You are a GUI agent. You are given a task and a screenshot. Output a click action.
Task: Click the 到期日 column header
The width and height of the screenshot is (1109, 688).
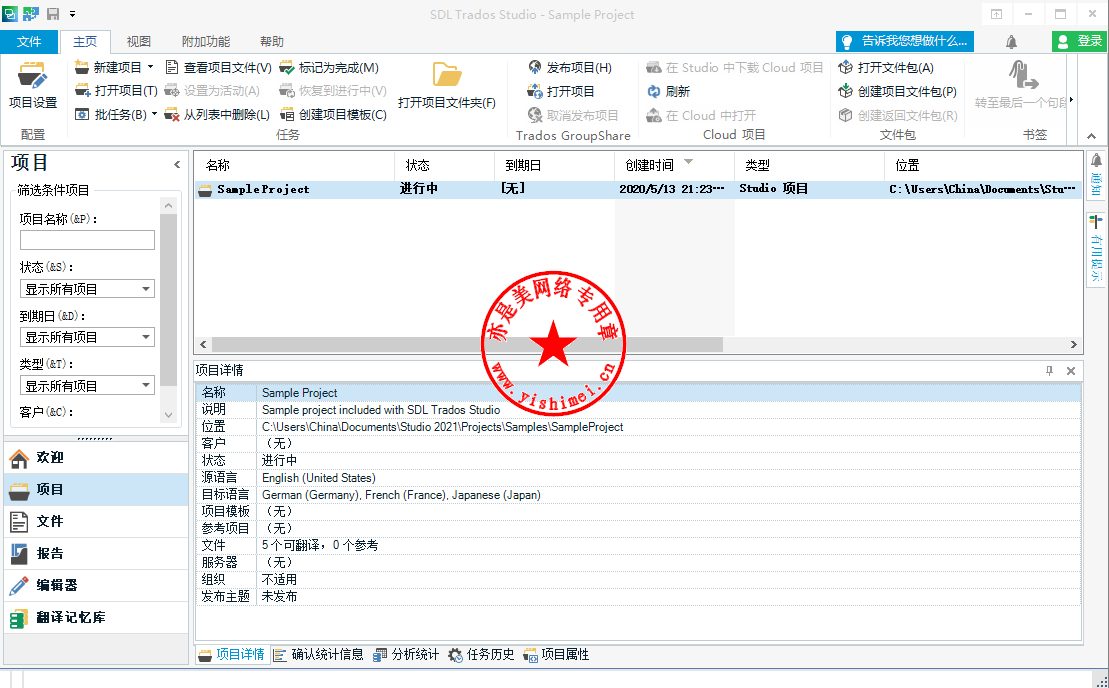[x=554, y=165]
